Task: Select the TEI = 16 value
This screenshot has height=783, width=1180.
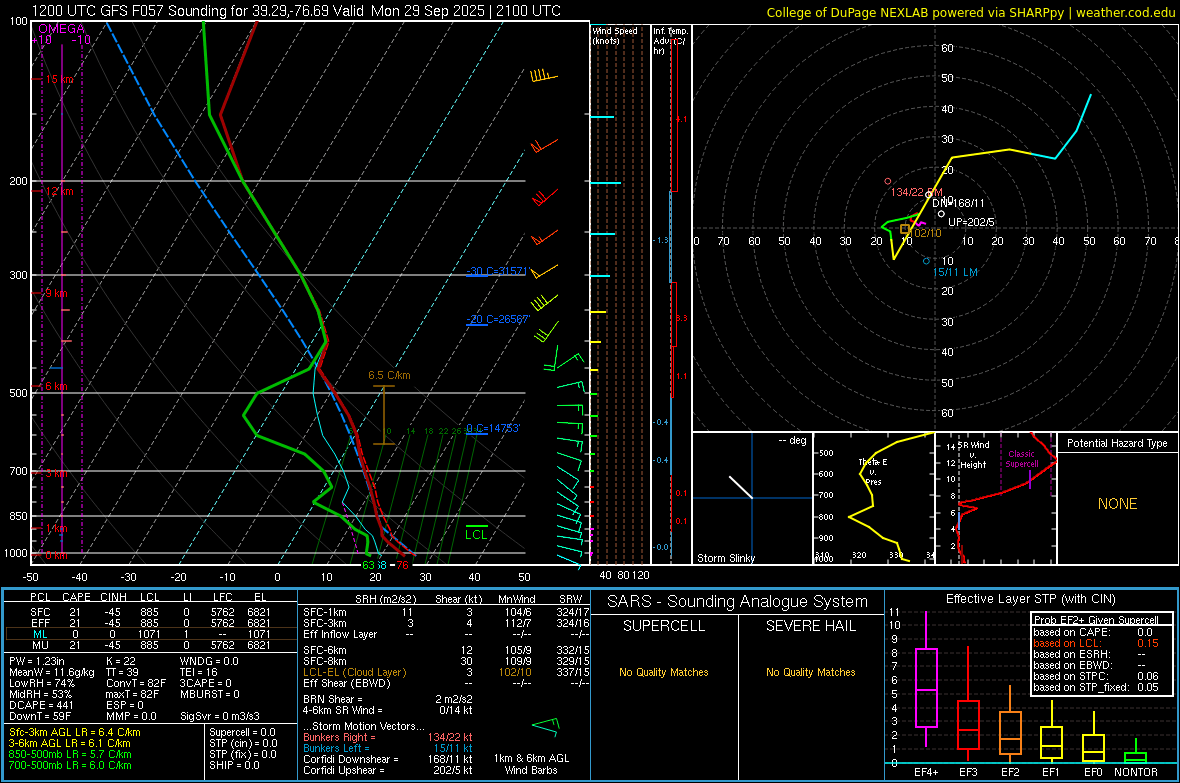Action: [199, 672]
